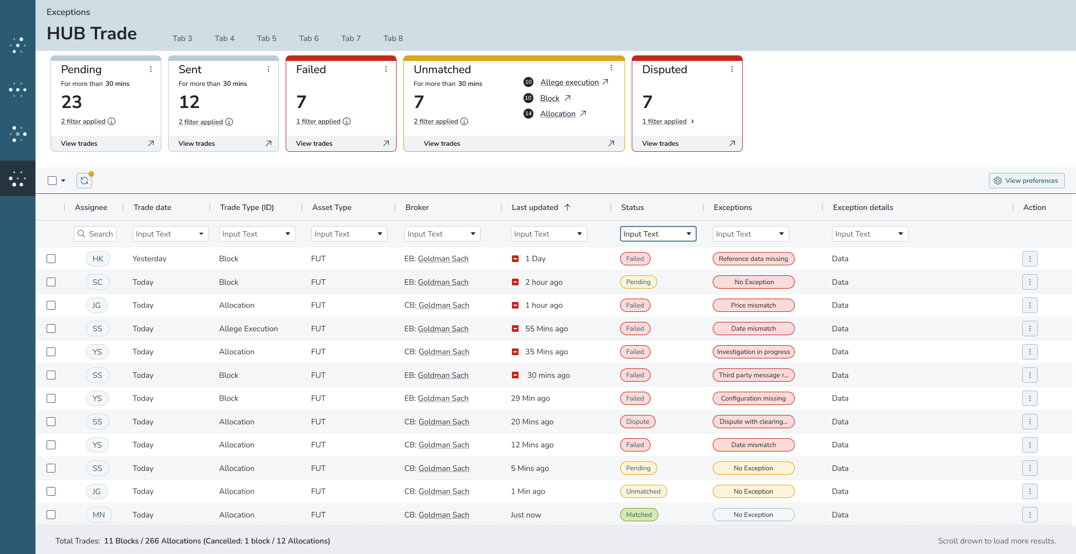Click the View preferences button
The height and width of the screenshot is (554, 1076).
click(1026, 181)
